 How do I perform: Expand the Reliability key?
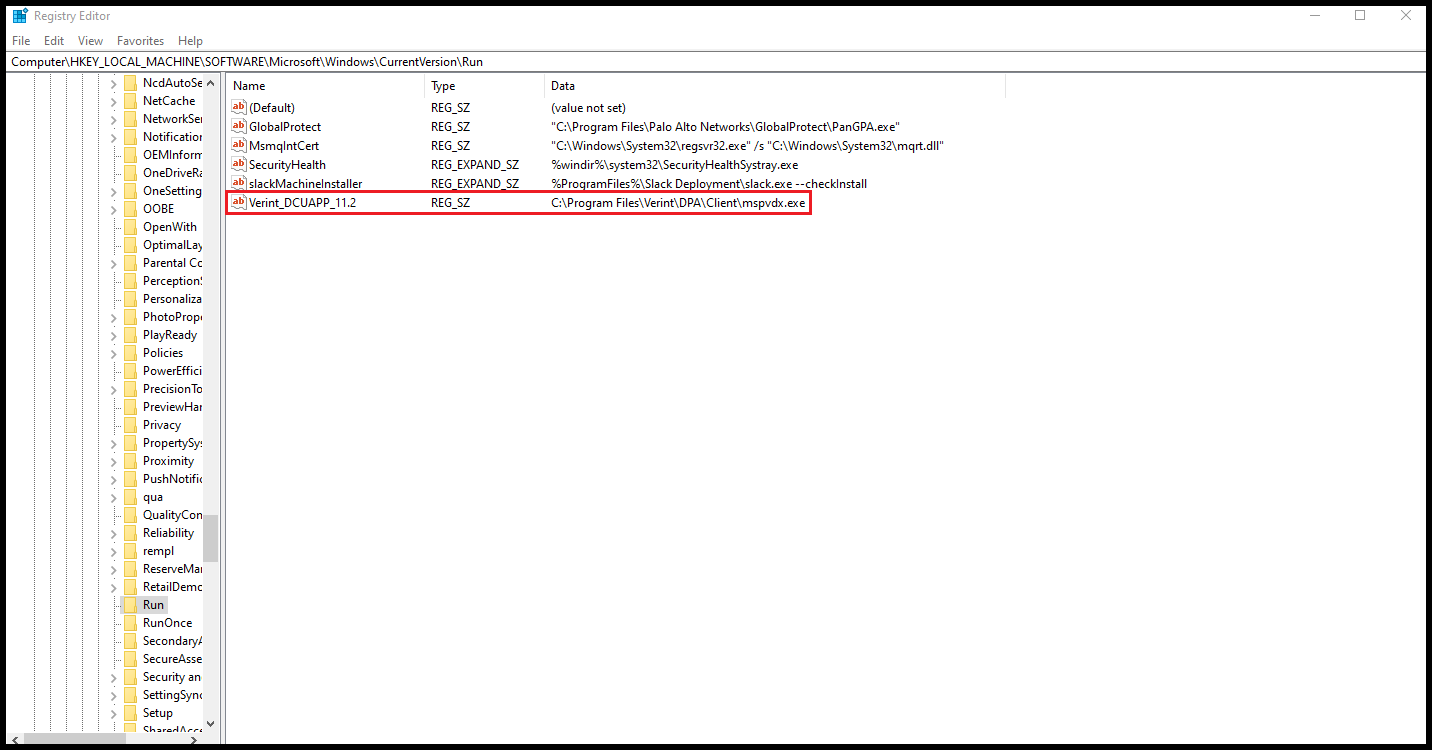[x=114, y=533]
